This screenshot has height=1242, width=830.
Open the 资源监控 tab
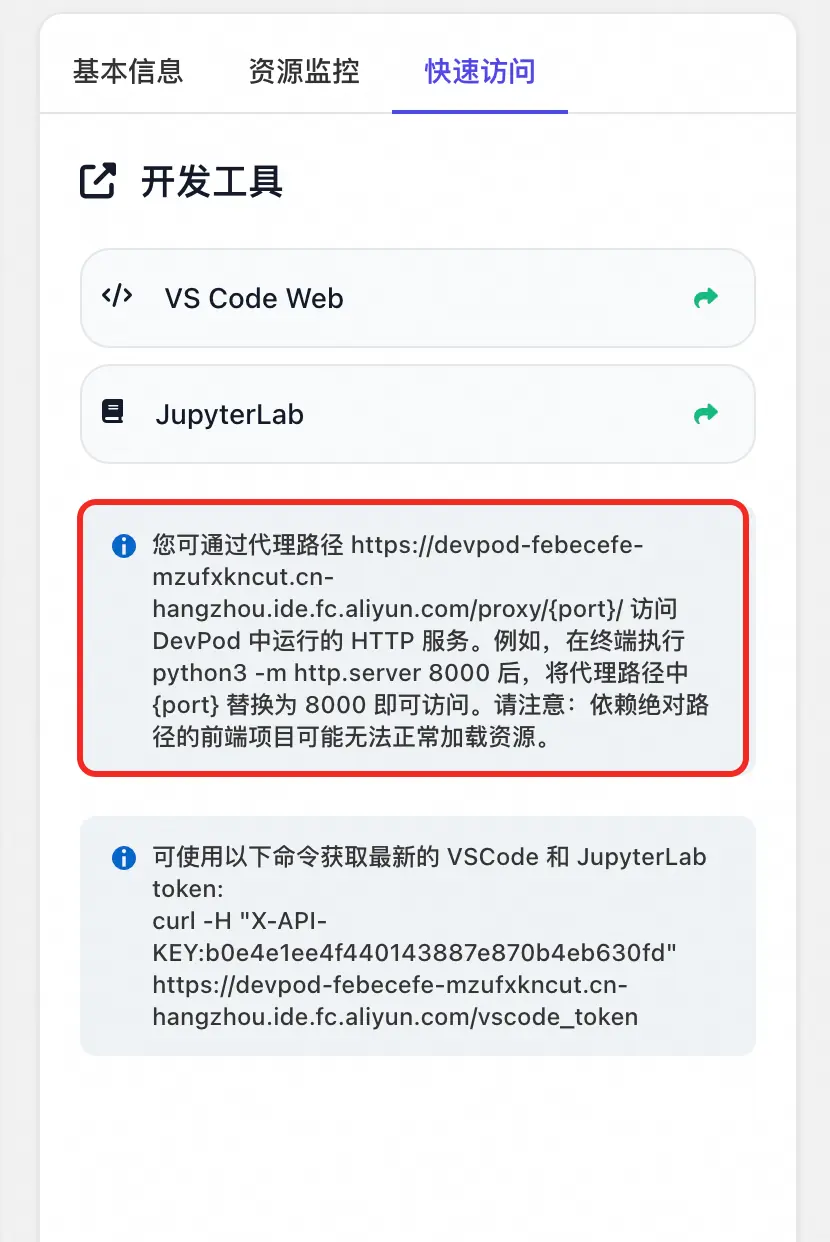304,72
